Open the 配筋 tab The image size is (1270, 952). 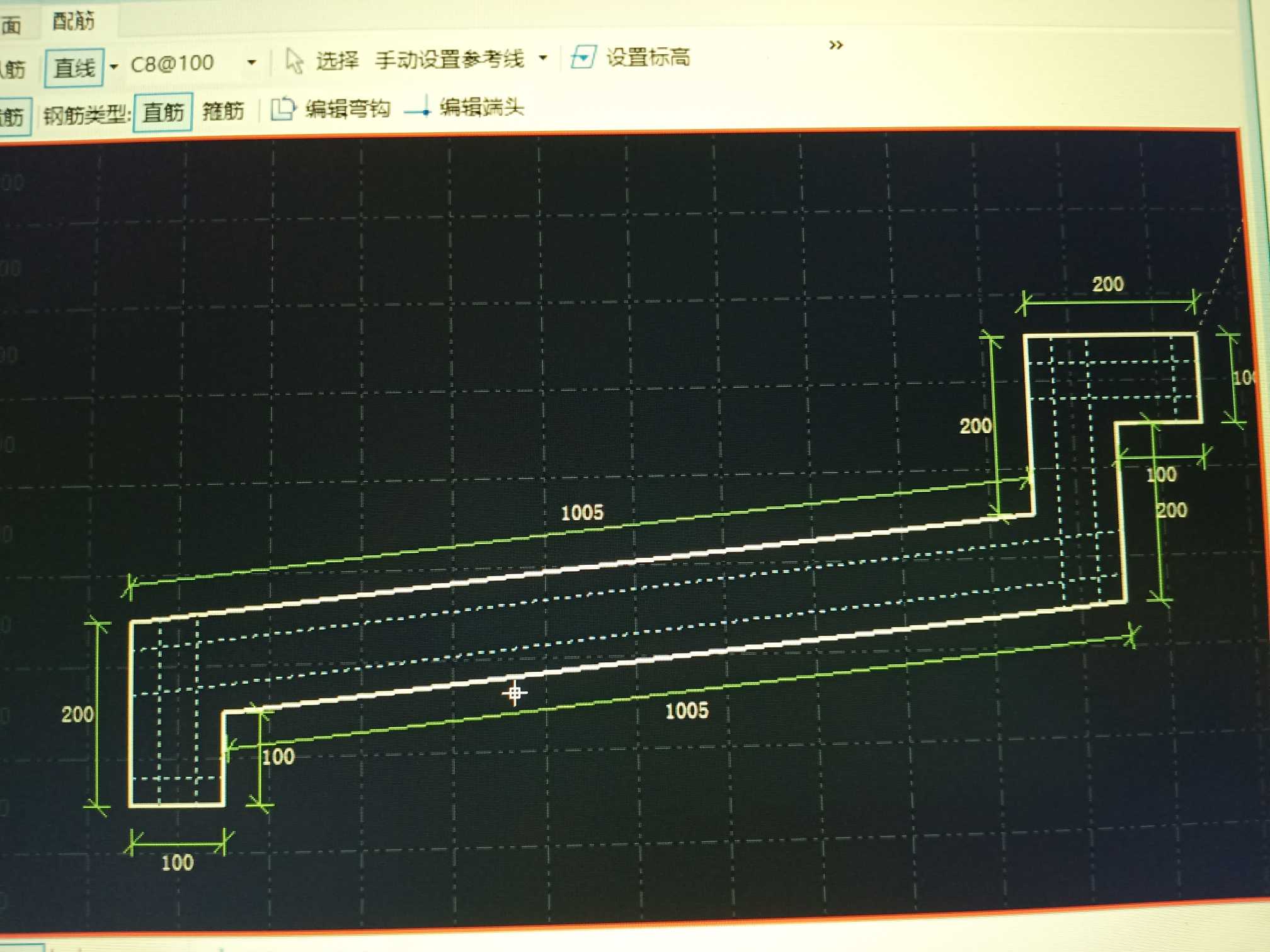(x=73, y=21)
